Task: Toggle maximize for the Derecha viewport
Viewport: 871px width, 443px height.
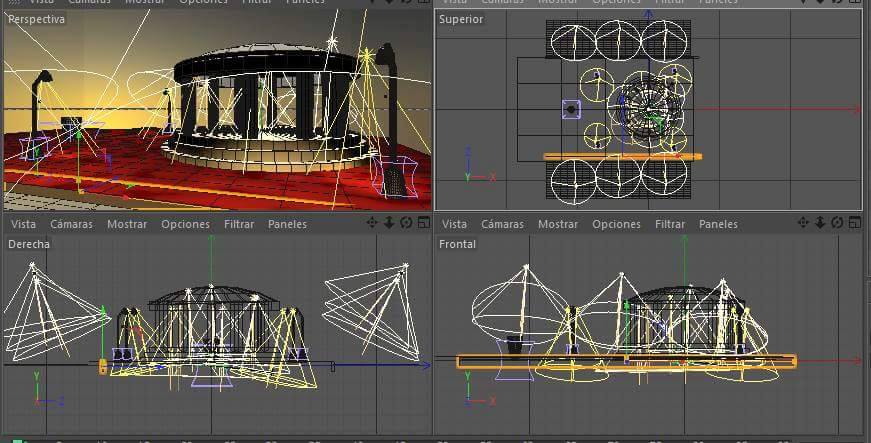Action: (423, 224)
